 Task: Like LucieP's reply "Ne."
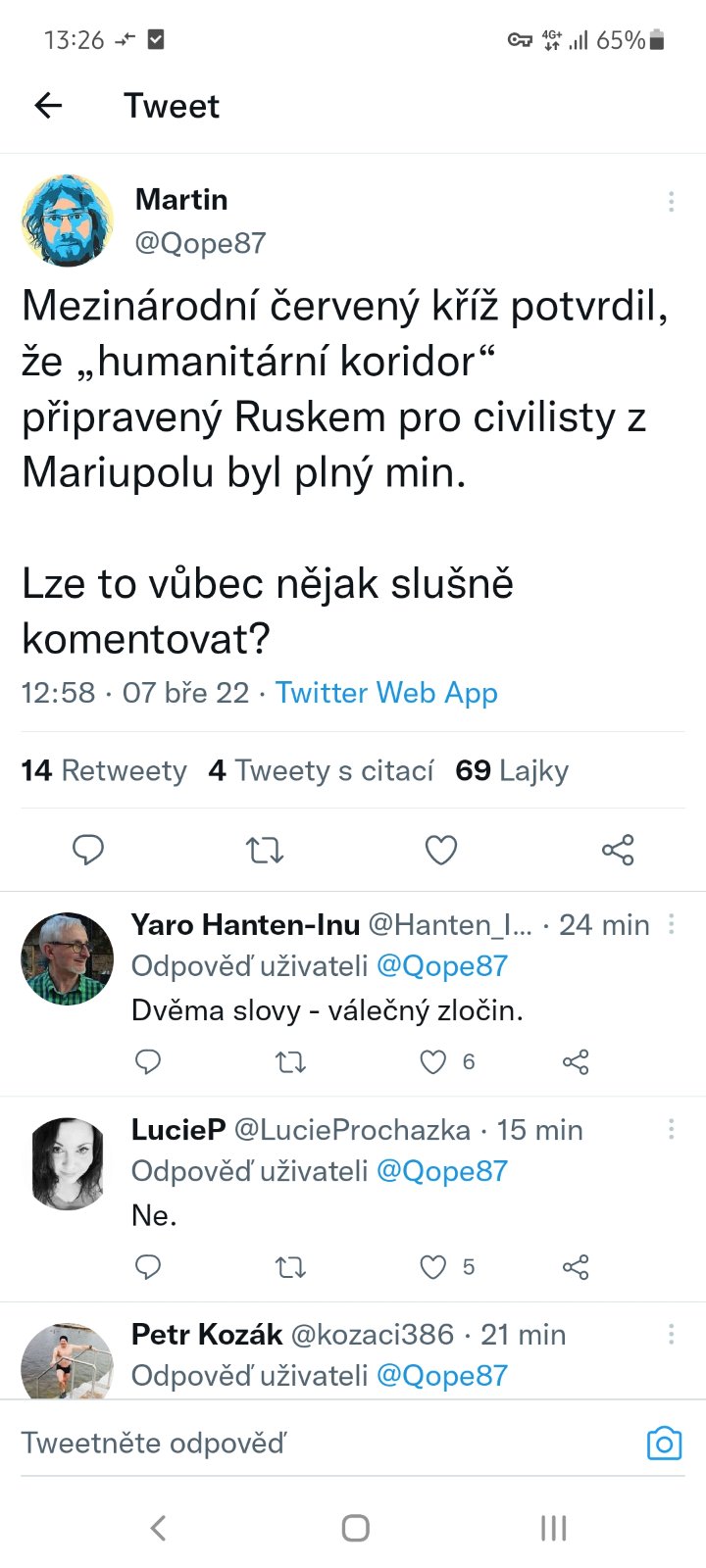click(433, 1267)
